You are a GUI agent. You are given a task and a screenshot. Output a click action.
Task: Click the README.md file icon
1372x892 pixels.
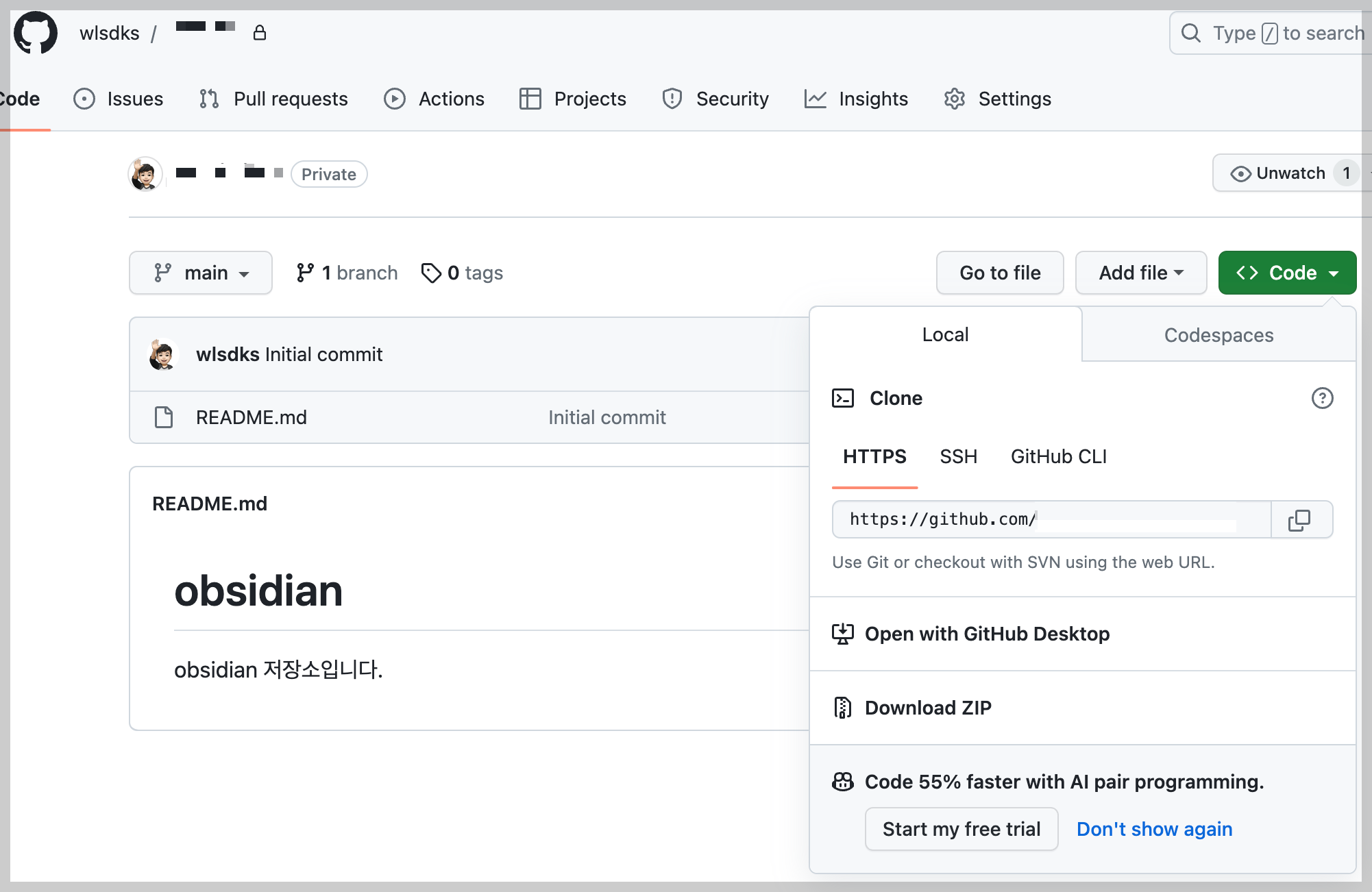coord(164,417)
